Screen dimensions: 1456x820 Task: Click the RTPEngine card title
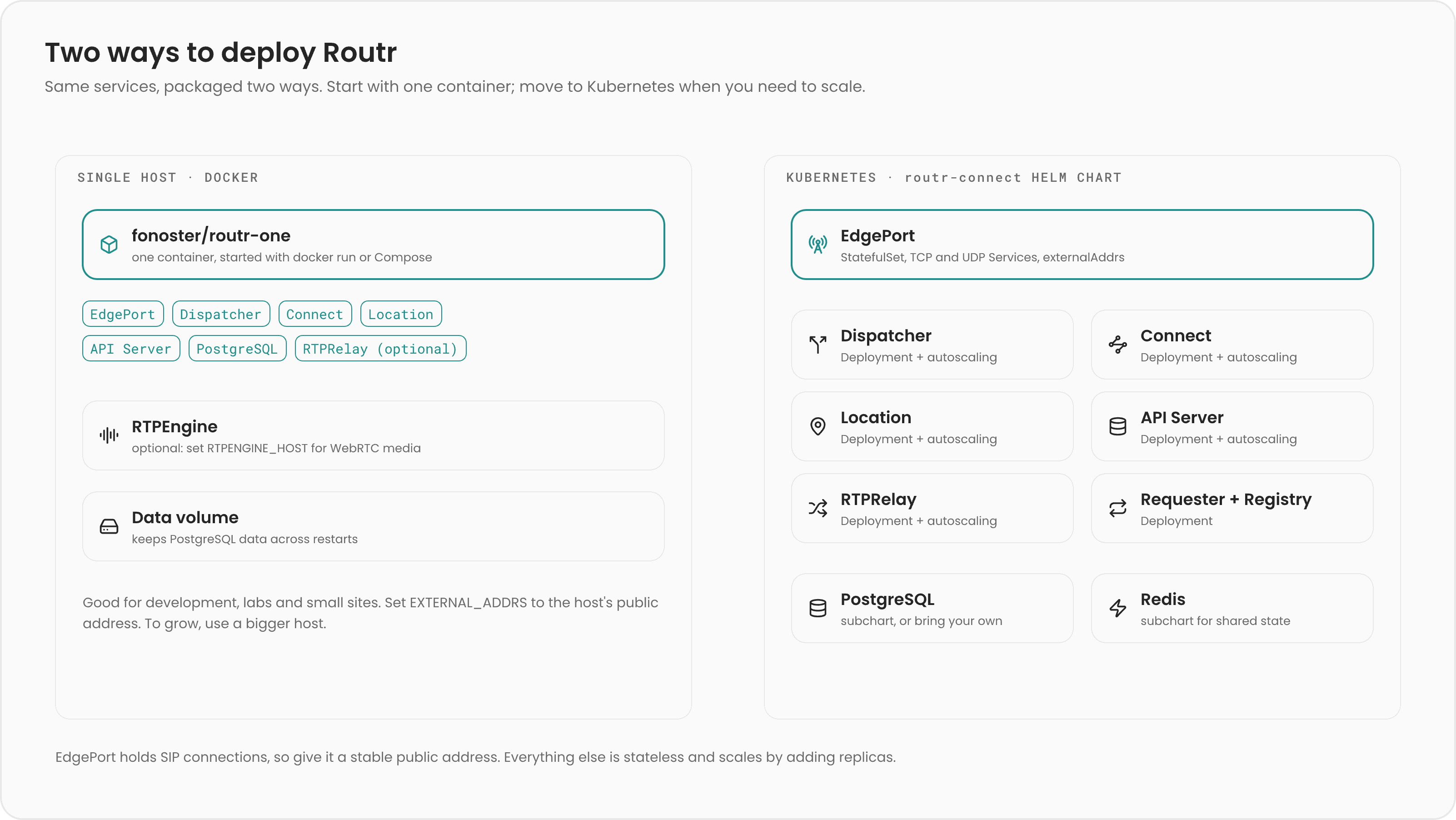pos(174,426)
